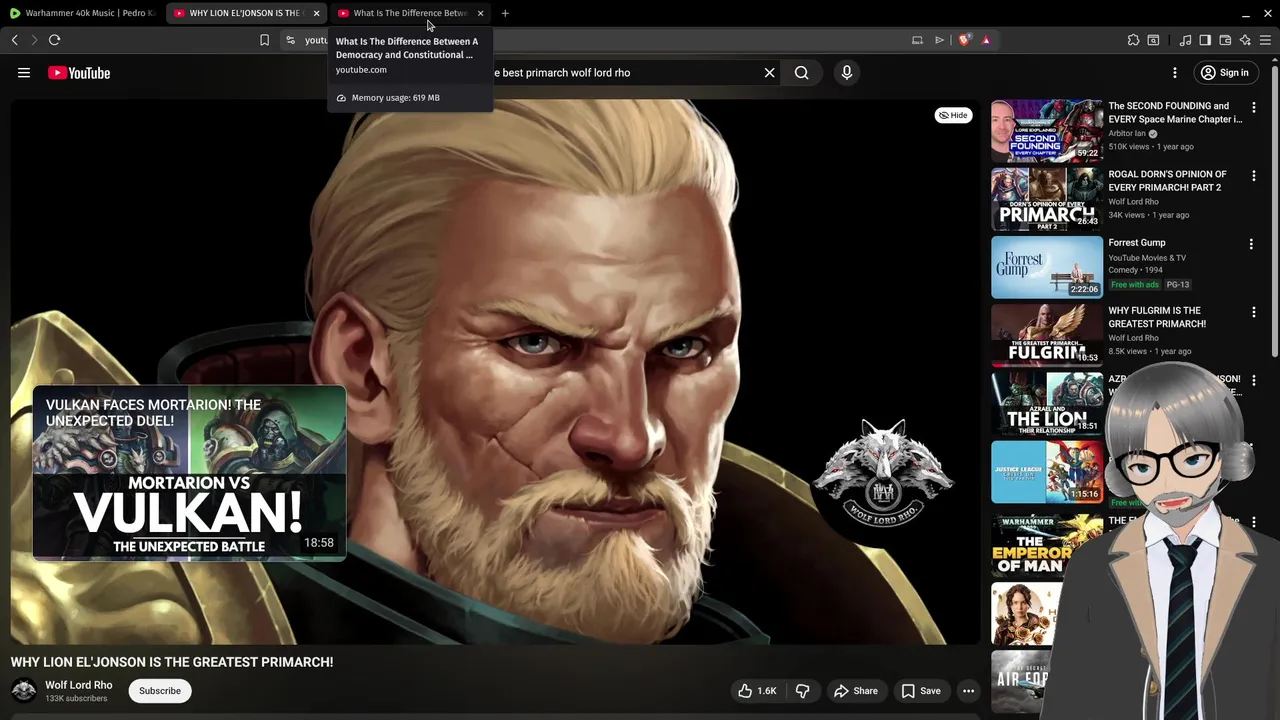The image size is (1280, 720).
Task: Open Azrael and The Lion thumbnail
Action: [x=1047, y=403]
